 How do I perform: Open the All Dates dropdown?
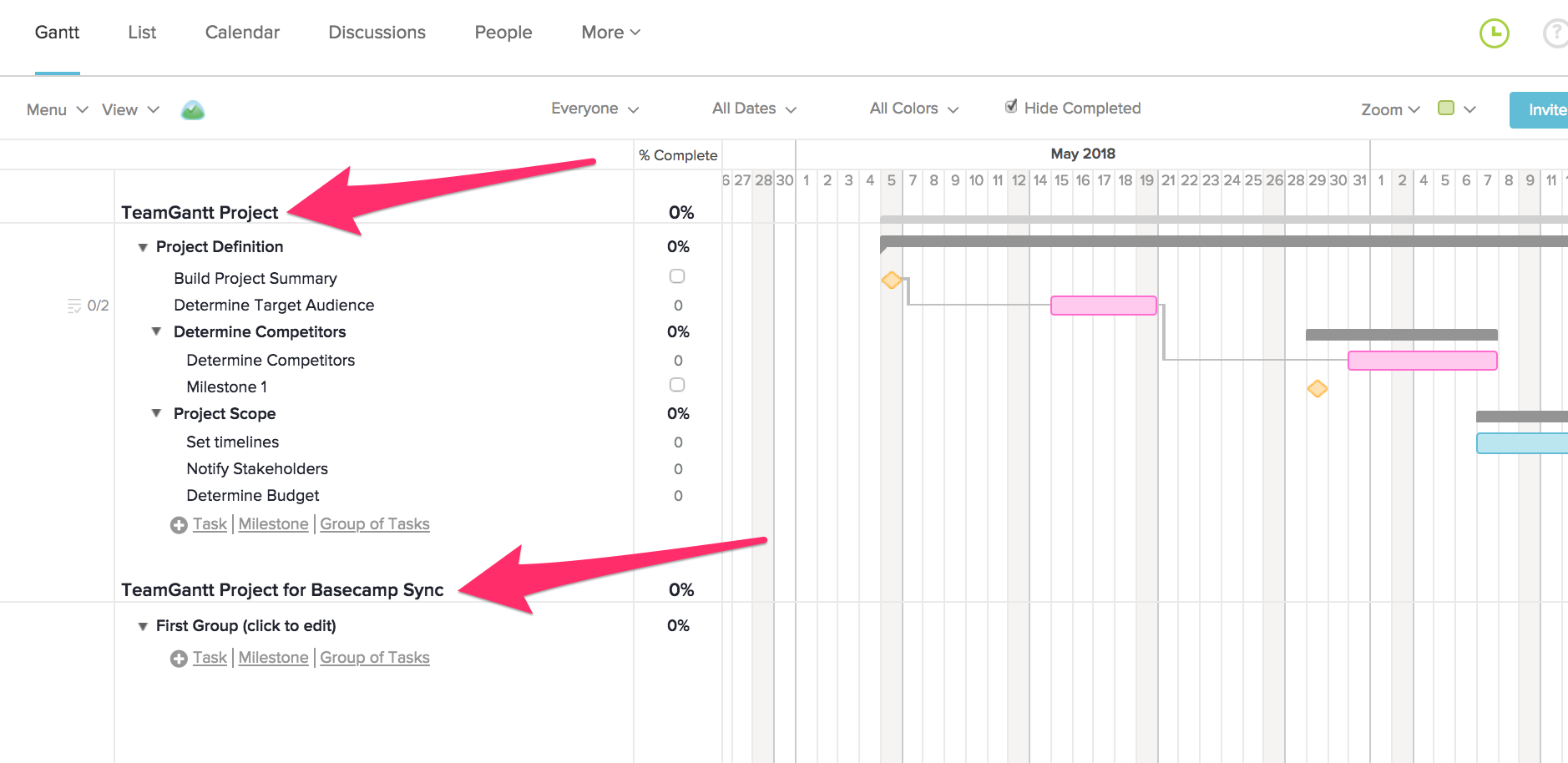coord(752,109)
